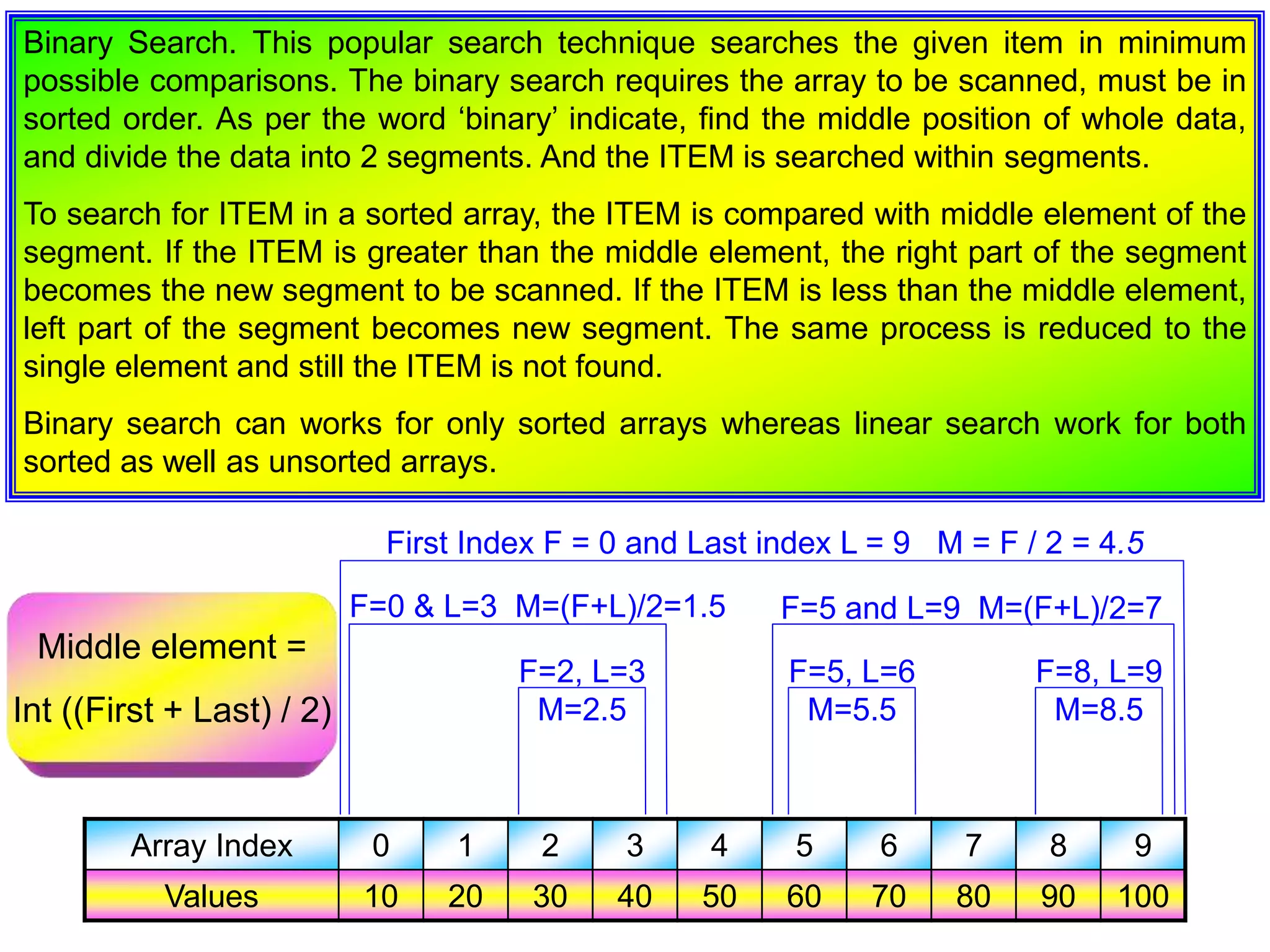The image size is (1270, 952).
Task: Select array index cell 6
Action: click(x=889, y=845)
